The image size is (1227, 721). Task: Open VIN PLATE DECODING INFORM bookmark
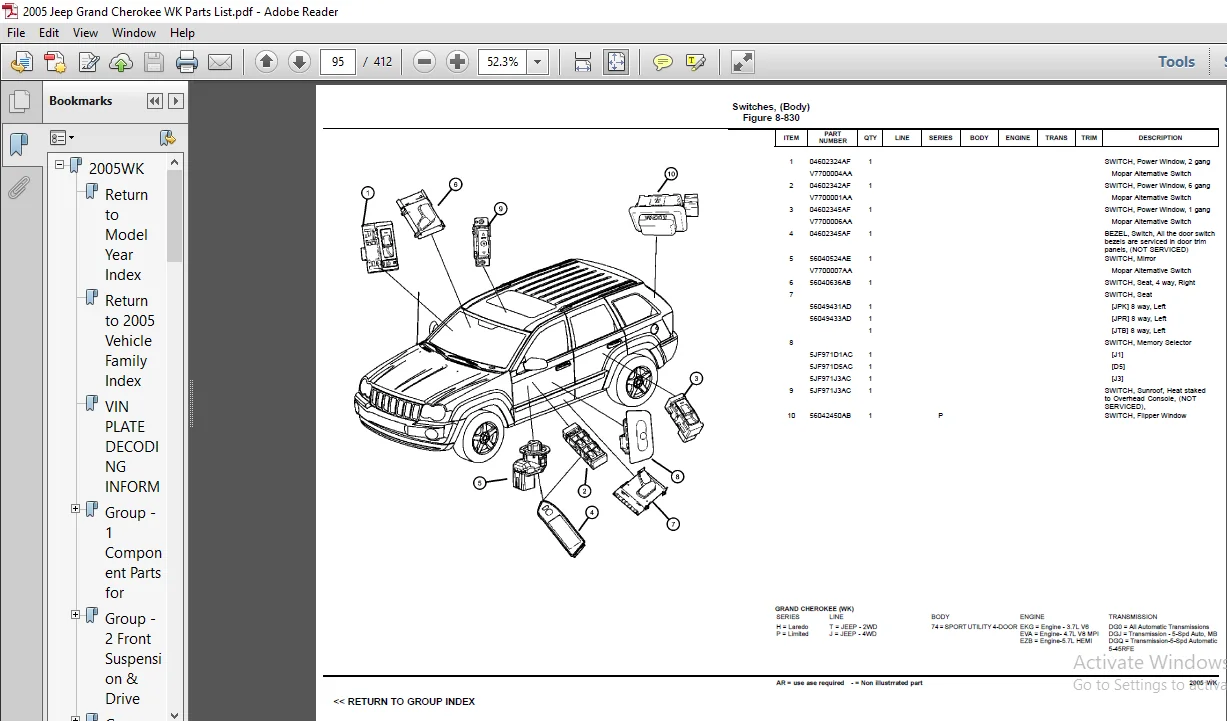tap(132, 446)
